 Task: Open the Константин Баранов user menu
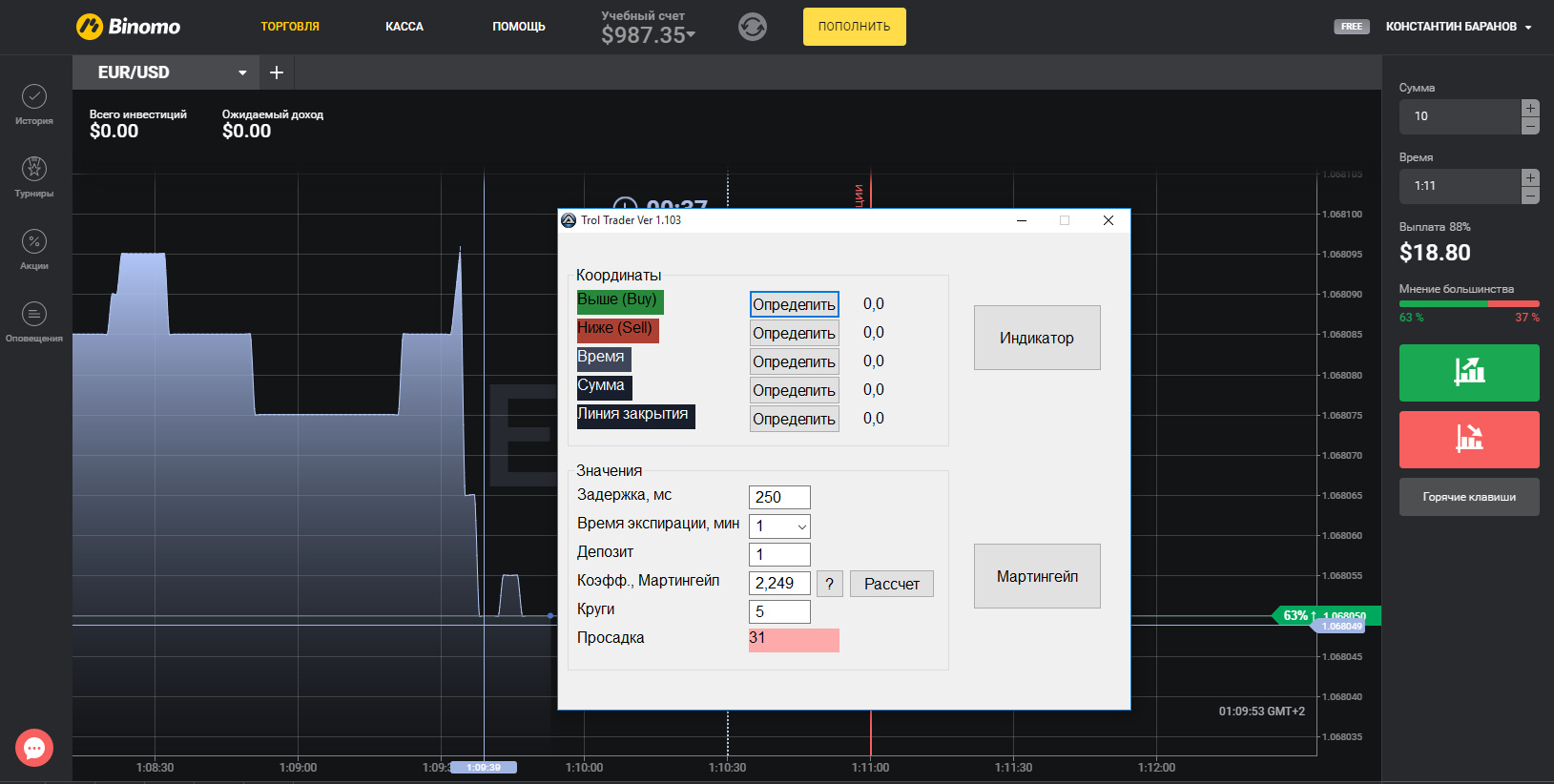tap(1459, 27)
